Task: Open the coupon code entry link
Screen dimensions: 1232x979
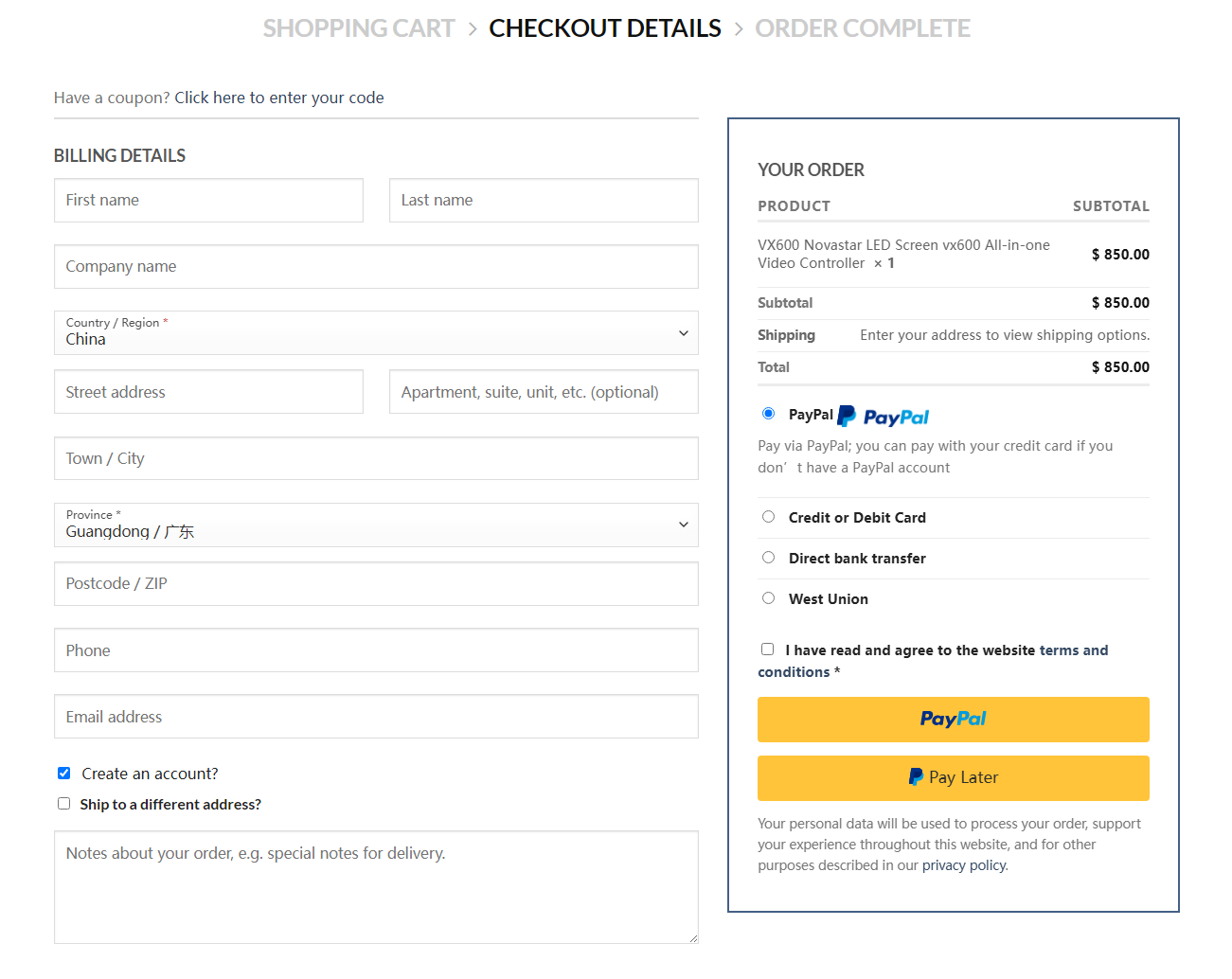Action: coord(278,98)
